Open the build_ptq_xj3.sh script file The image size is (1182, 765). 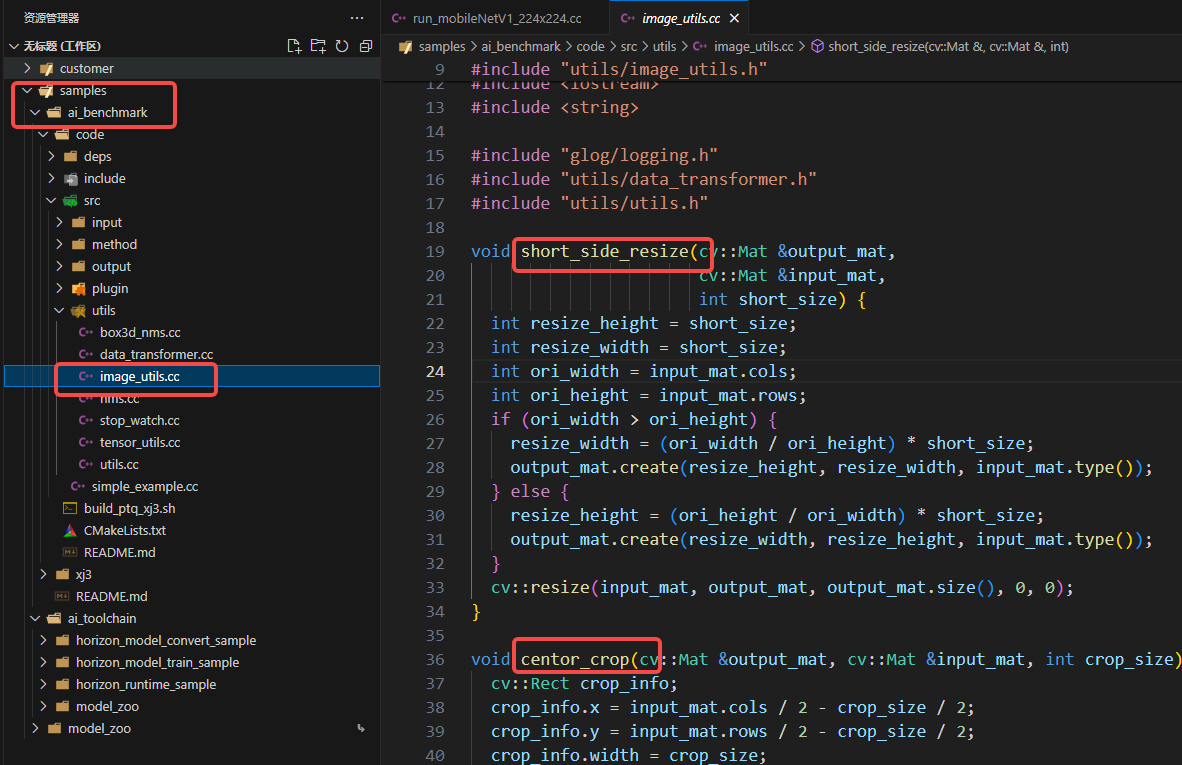[129, 508]
